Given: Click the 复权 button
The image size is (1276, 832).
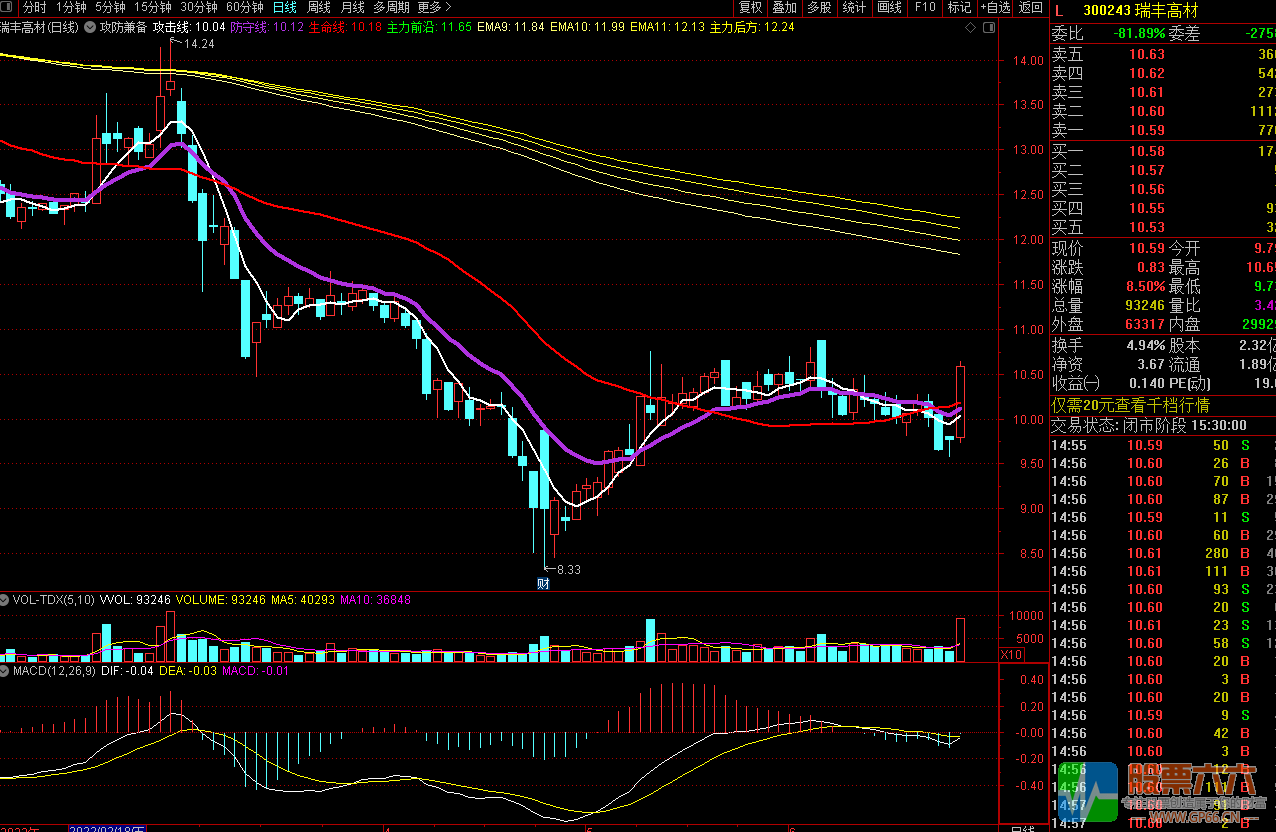Looking at the screenshot, I should tap(751, 7).
